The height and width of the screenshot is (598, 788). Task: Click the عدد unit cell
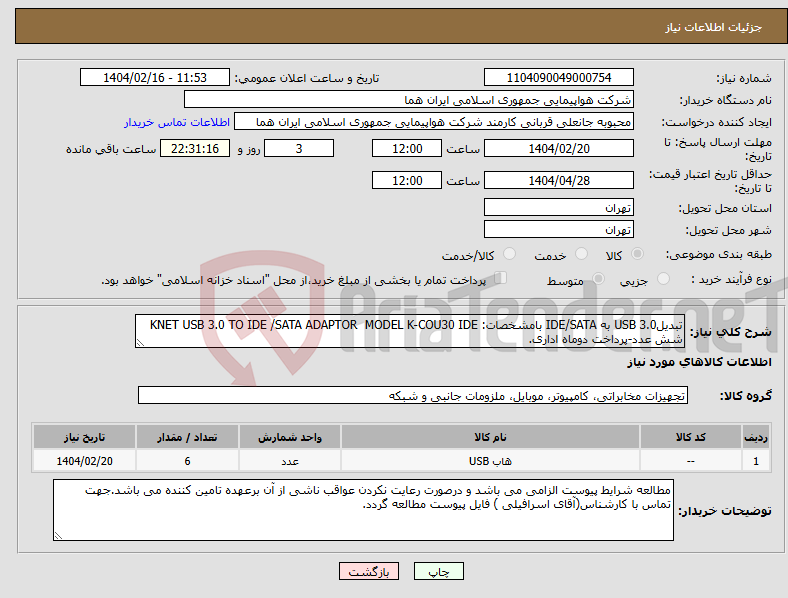[x=290, y=461]
